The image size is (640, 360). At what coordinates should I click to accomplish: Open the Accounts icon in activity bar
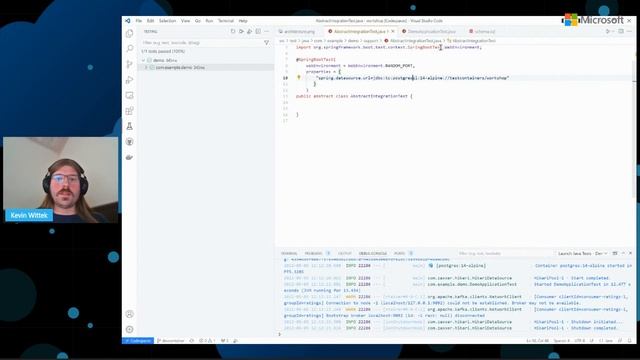pyautogui.click(x=129, y=314)
